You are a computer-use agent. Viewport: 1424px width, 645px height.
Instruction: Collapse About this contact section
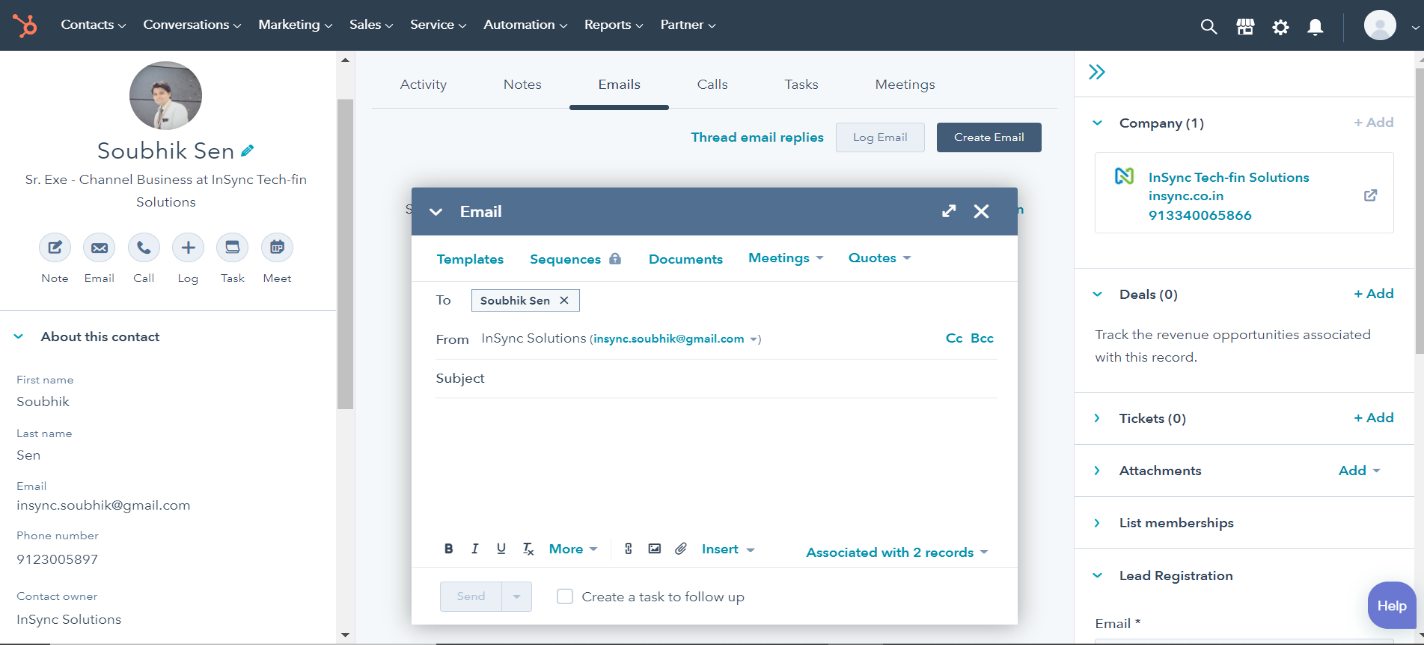pyautogui.click(x=18, y=337)
